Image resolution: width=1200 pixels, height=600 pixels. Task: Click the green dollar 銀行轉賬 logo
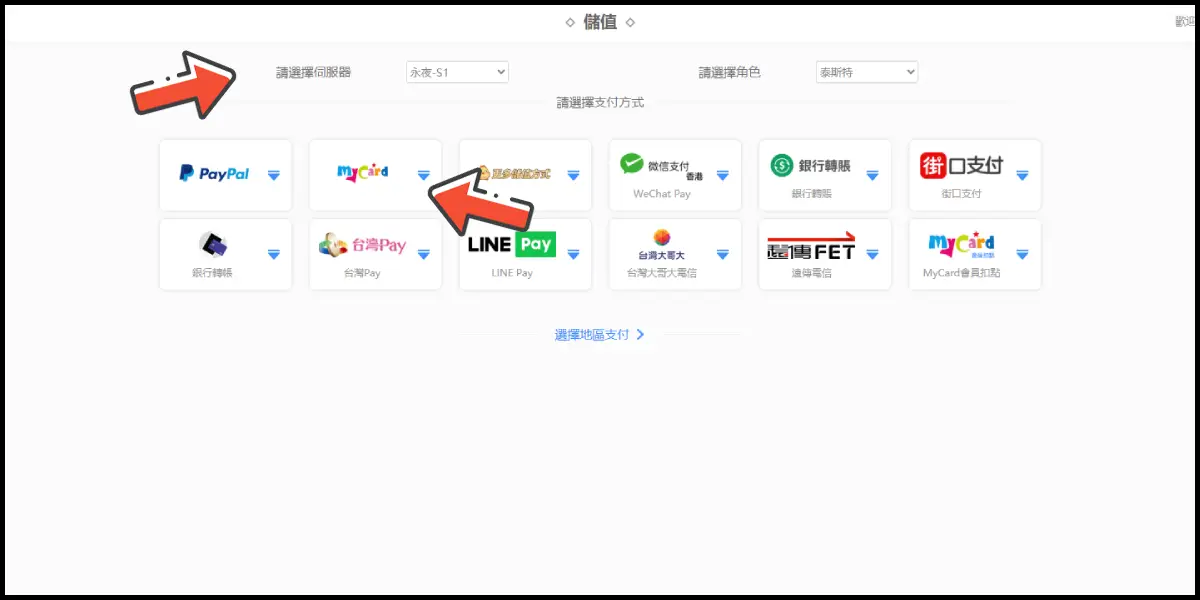coord(811,165)
